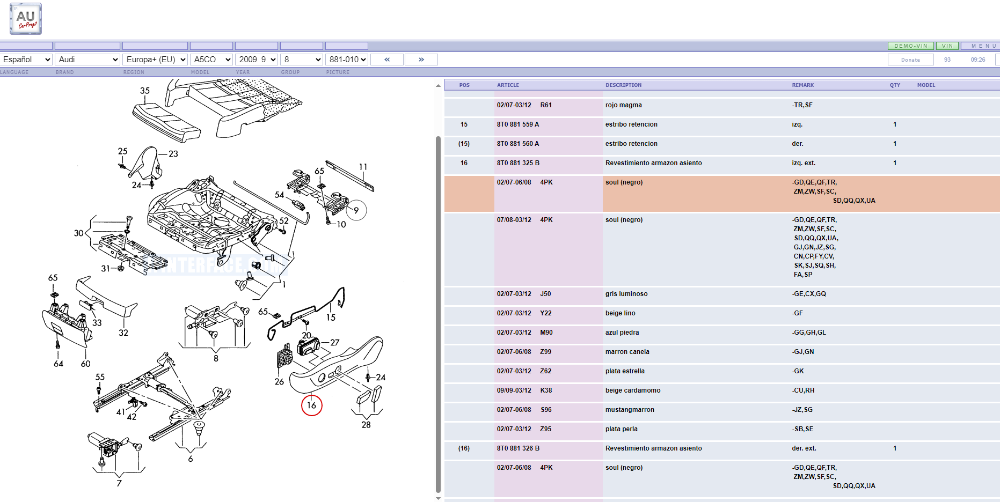Select article 8T0 881 560 A
Viewport: 1000px width, 502px height.
pyautogui.click(x=518, y=144)
